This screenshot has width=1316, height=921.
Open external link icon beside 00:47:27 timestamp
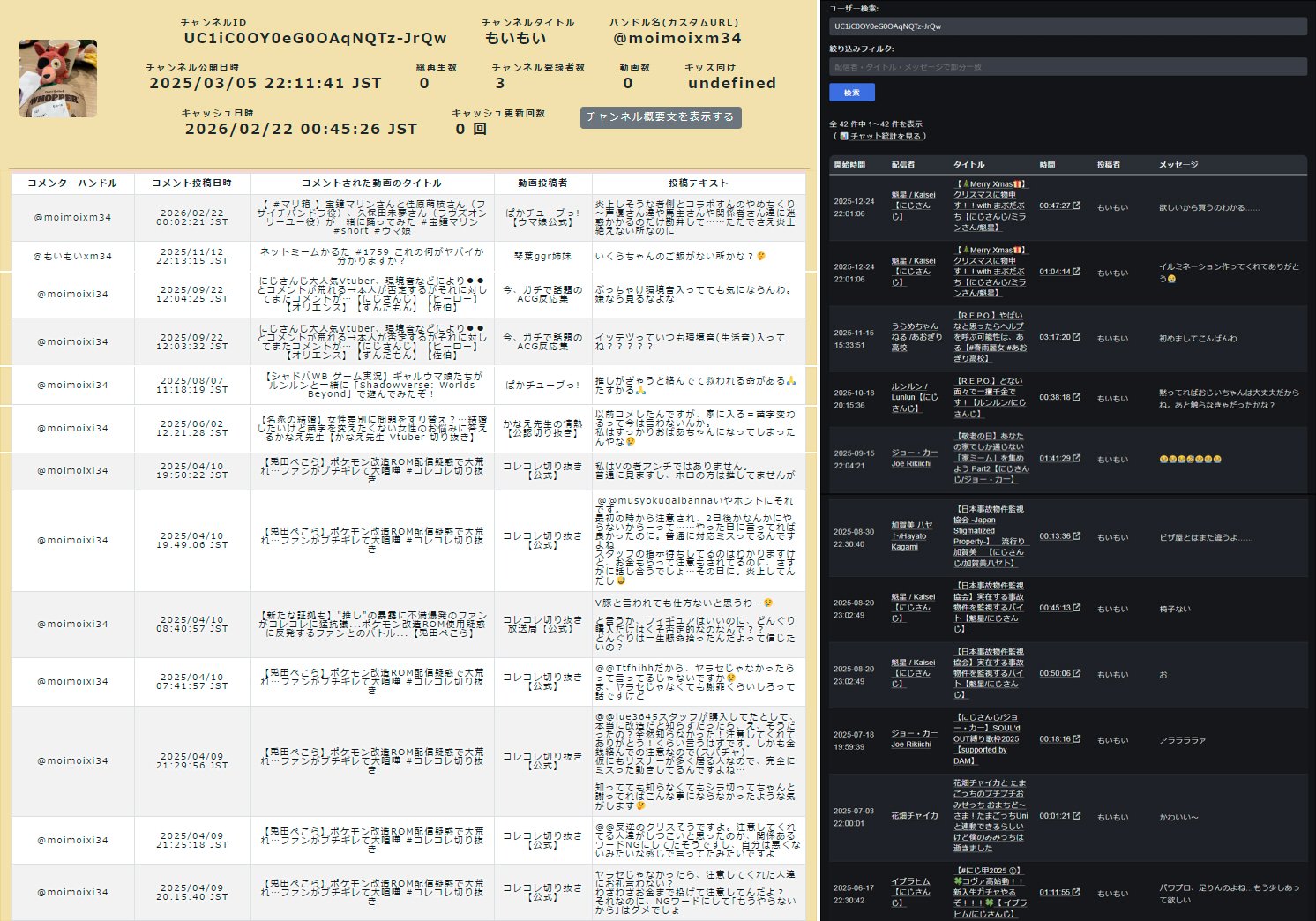[1076, 206]
